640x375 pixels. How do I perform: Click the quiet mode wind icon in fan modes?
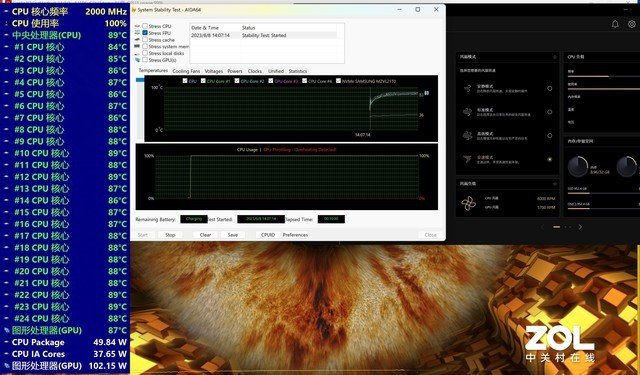point(468,88)
